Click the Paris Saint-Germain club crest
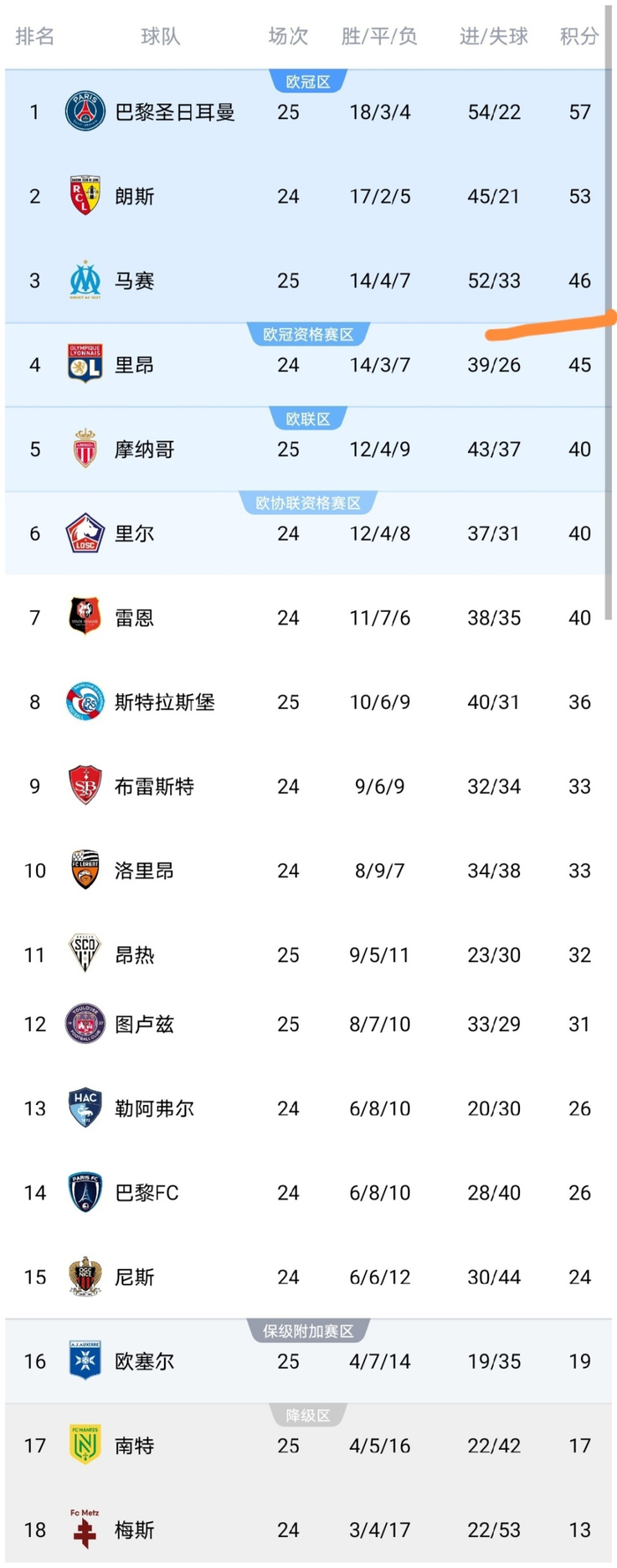Image resolution: width=617 pixels, height=1568 pixels. (85, 112)
